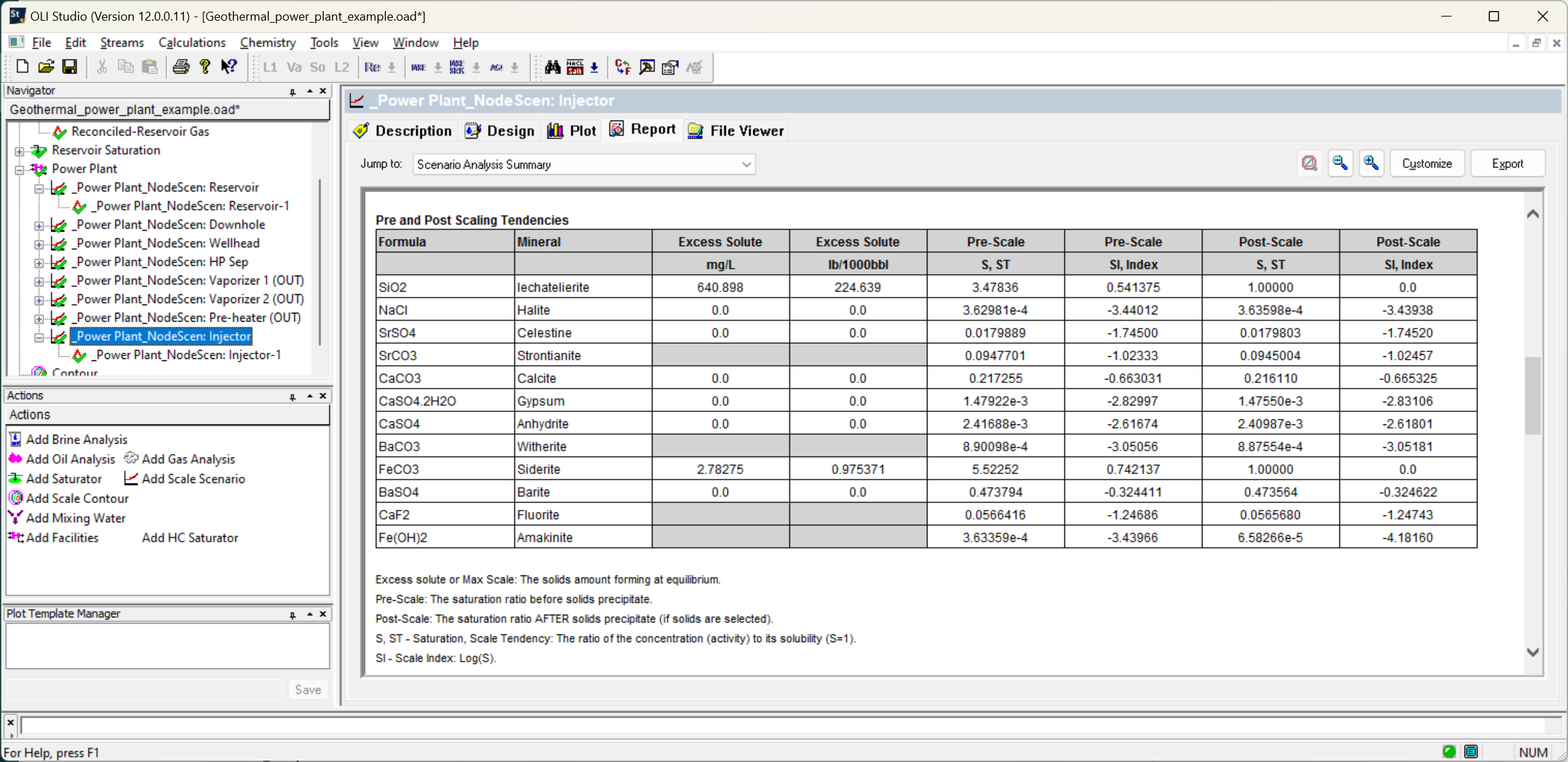Close the Navigator panel

pos(323,91)
